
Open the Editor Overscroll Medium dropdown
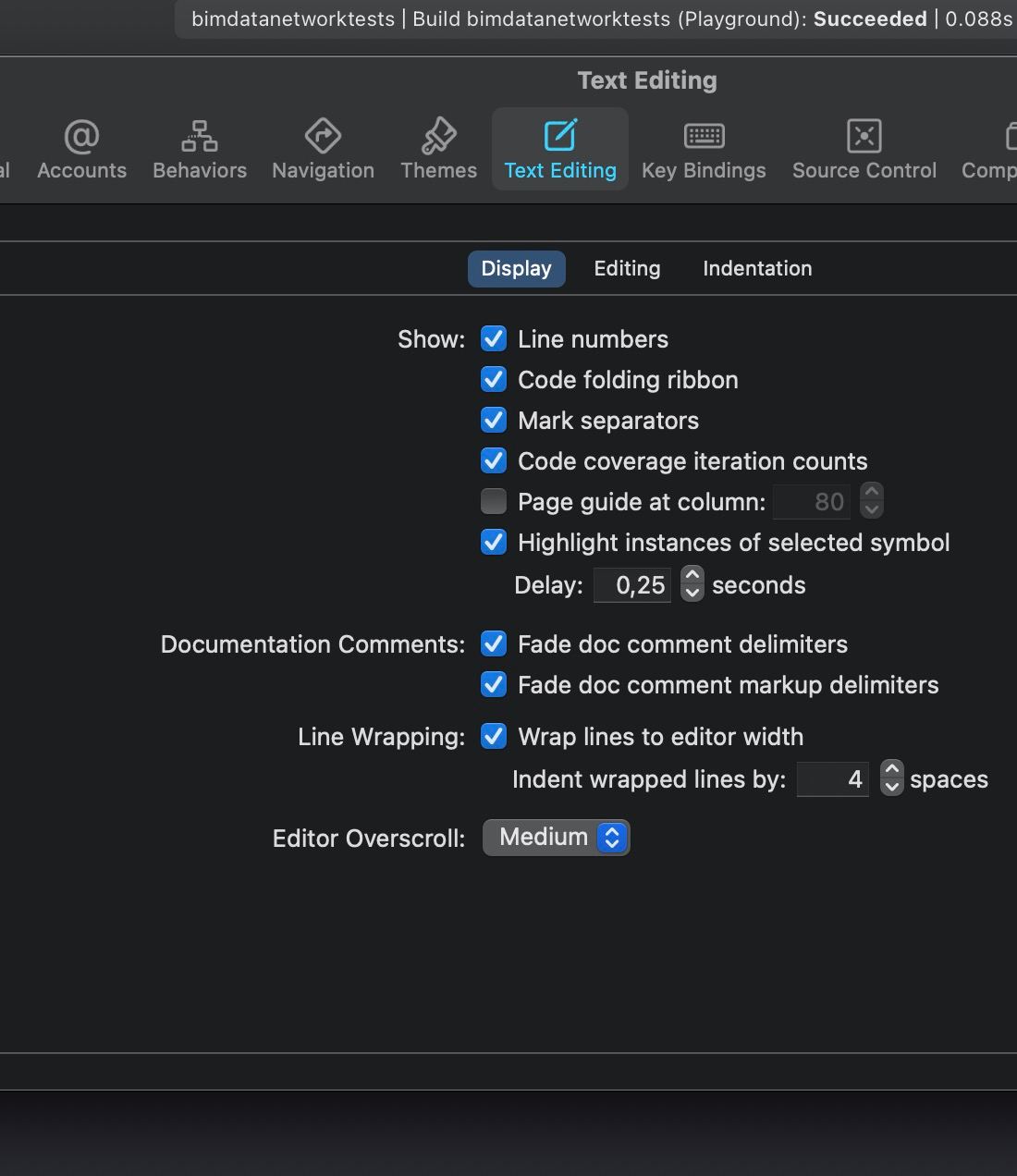pos(556,838)
